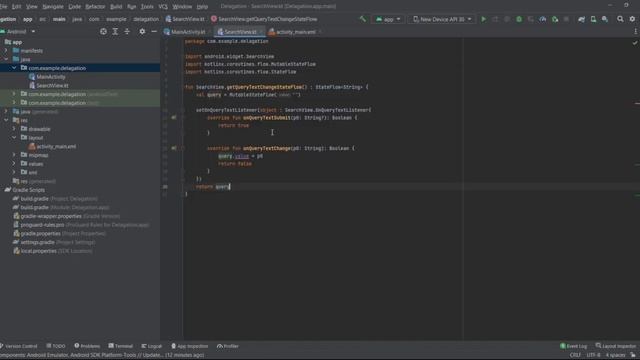This screenshot has height=360, width=640.
Task: Open the Refactor menu
Action: point(95,6)
